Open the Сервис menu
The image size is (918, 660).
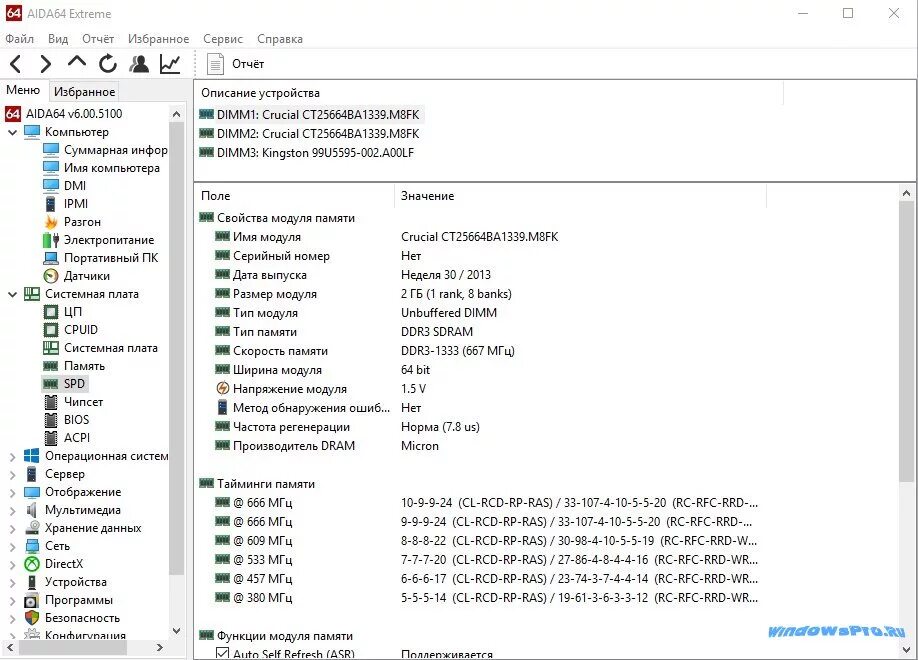[222, 39]
